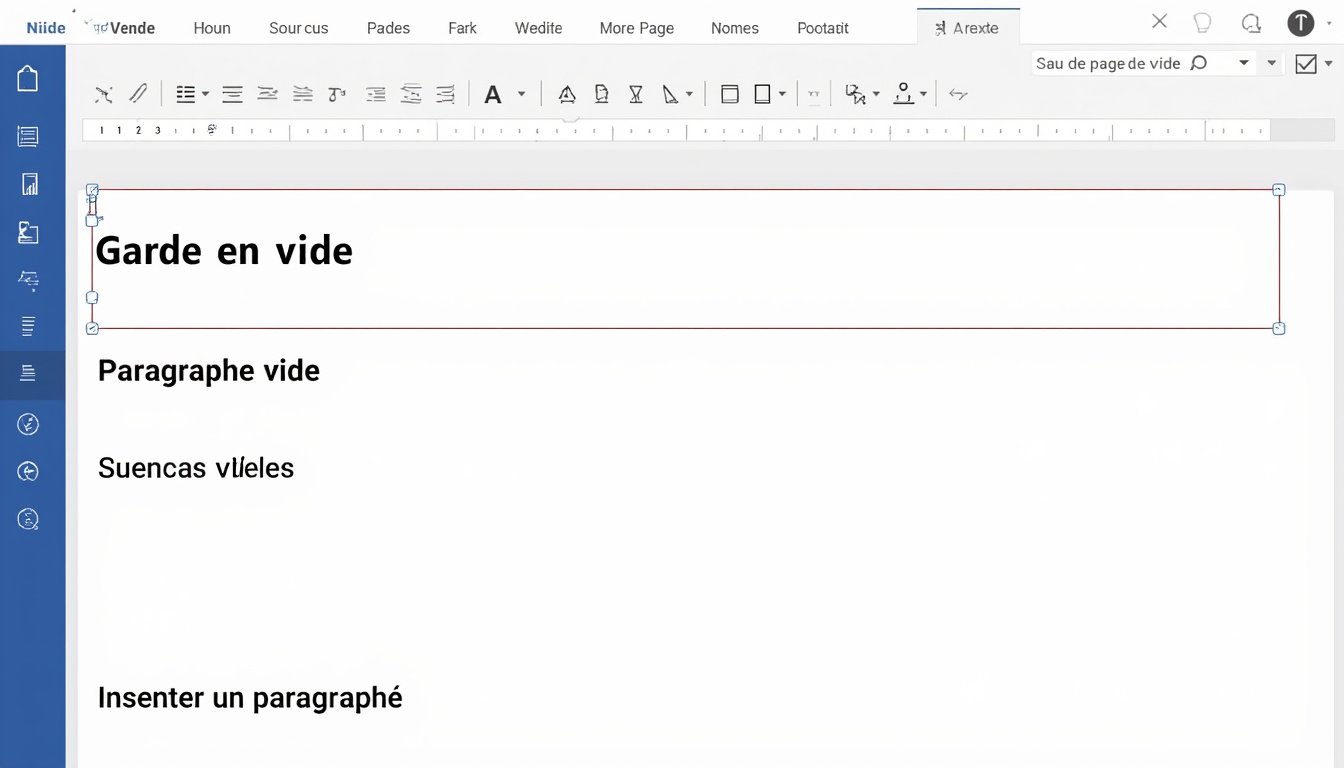This screenshot has height=768, width=1344.
Task: Click the hourglass icon in toolbar
Action: click(x=636, y=94)
